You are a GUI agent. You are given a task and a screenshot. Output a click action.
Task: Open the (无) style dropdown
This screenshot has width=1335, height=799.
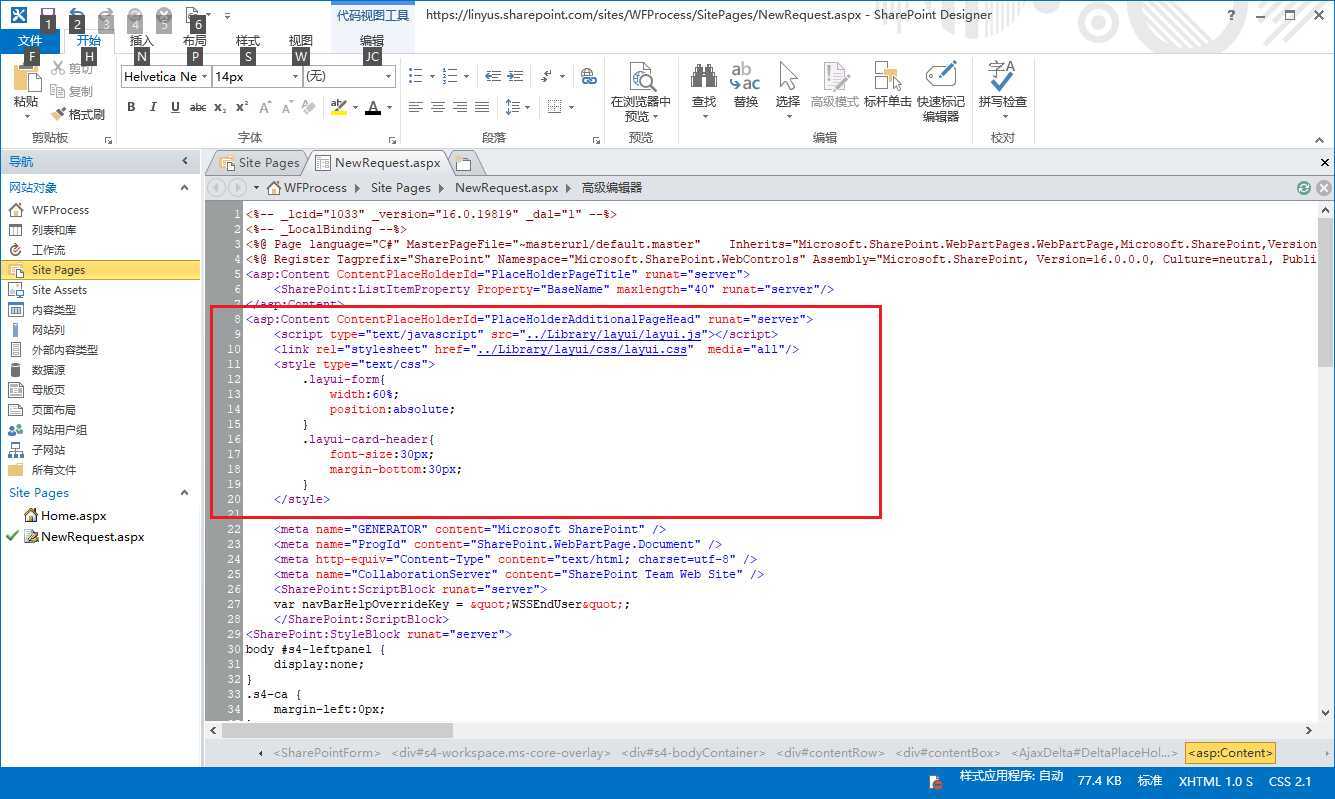click(x=389, y=77)
